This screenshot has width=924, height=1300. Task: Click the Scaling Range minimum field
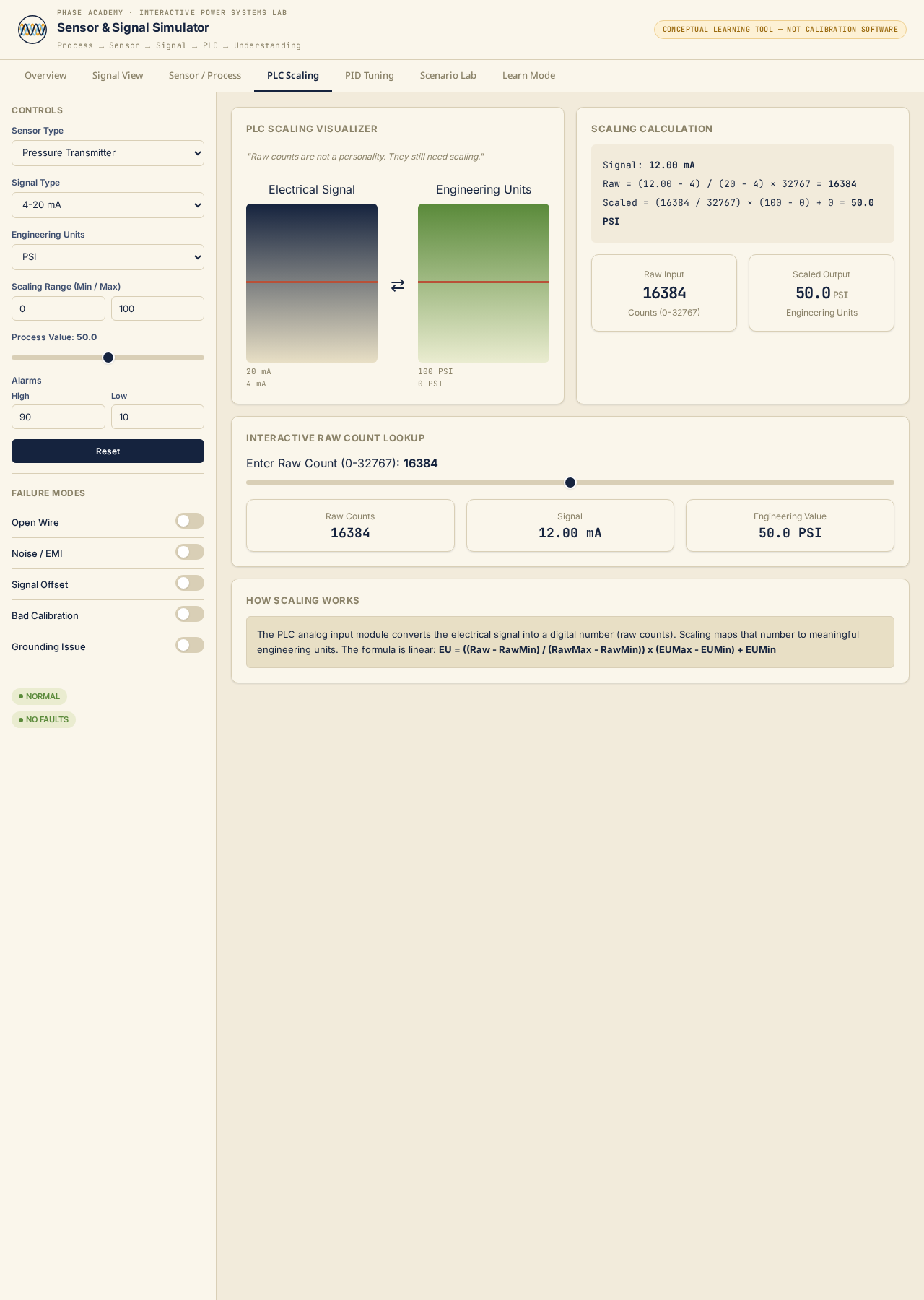58,308
